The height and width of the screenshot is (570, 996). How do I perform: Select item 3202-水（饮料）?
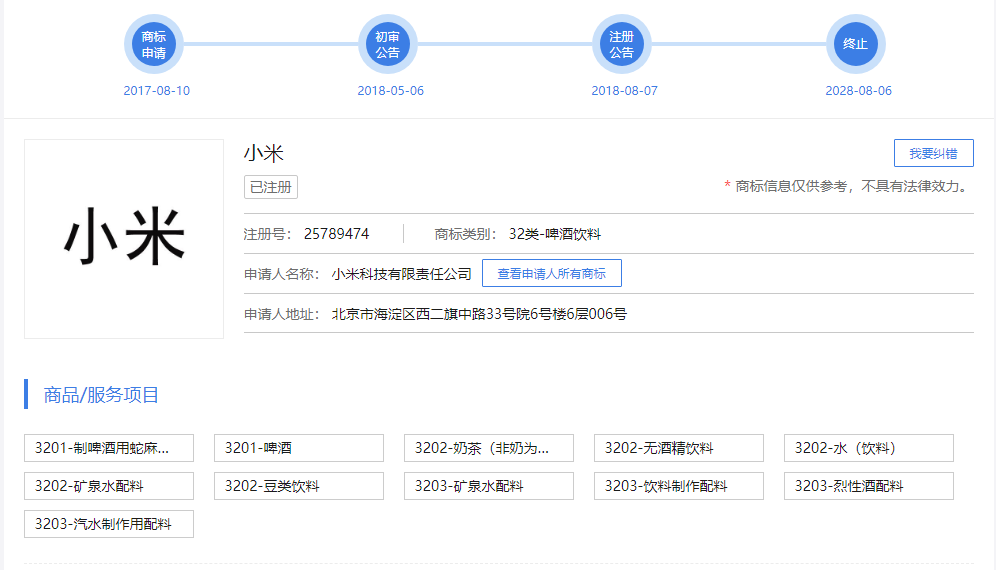[868, 448]
